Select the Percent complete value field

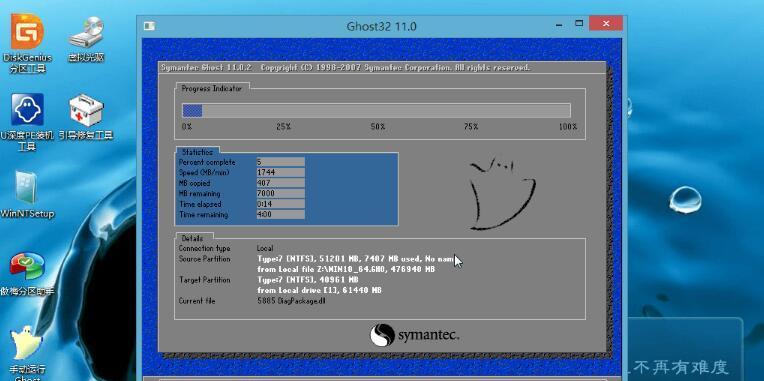(280, 162)
